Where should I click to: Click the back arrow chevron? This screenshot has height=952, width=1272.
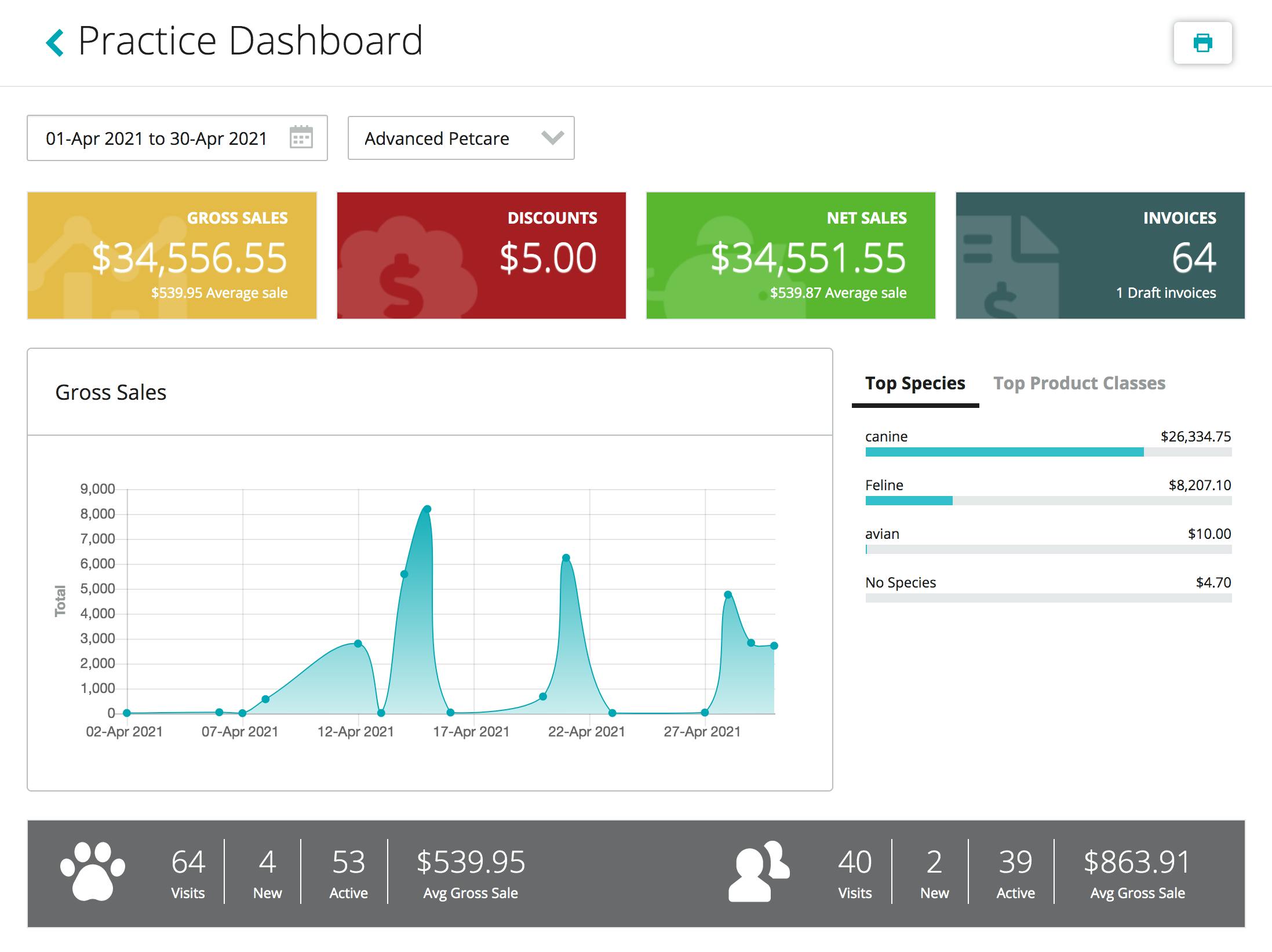coord(55,42)
